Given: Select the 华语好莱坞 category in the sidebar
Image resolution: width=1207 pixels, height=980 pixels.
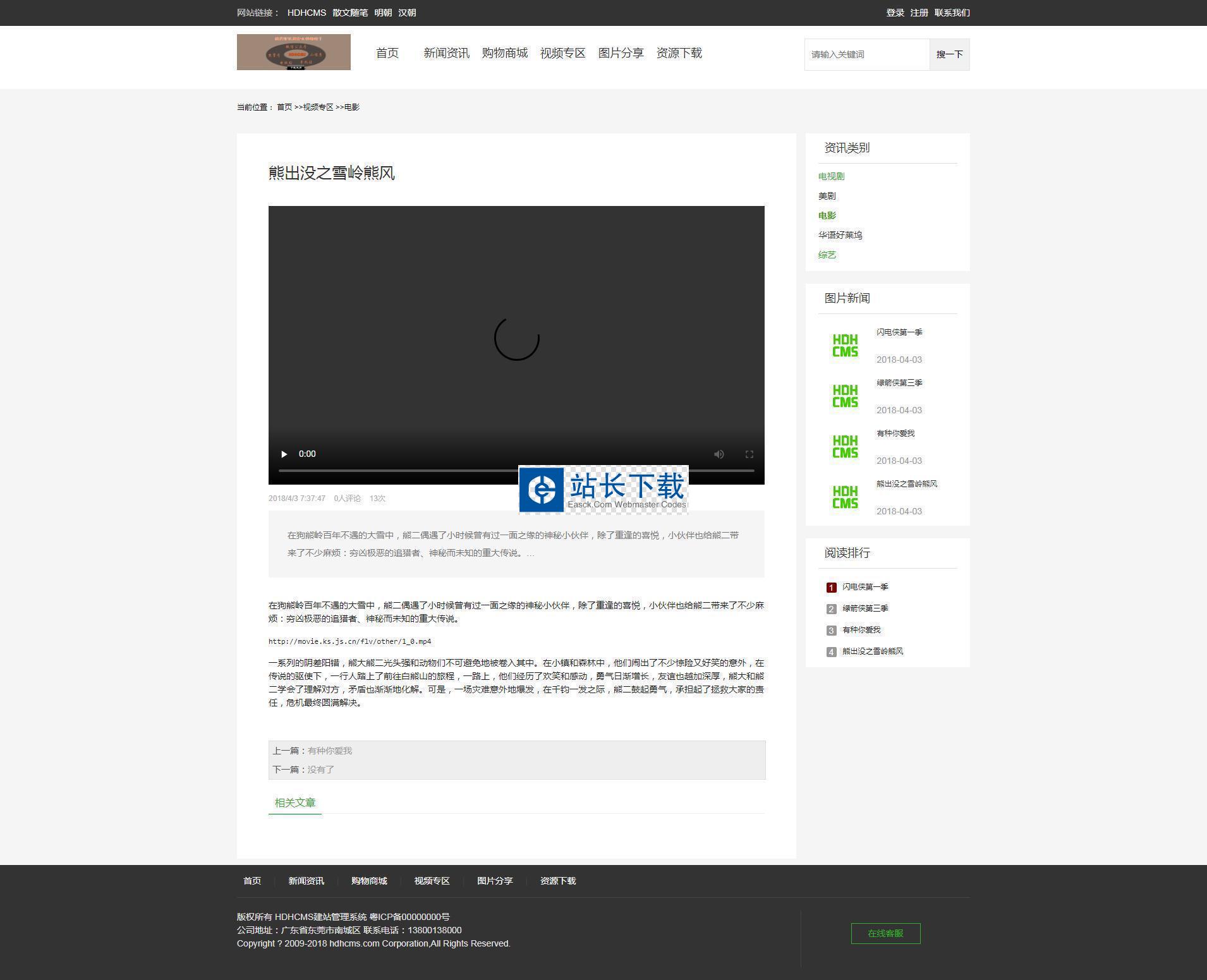Looking at the screenshot, I should [x=840, y=235].
